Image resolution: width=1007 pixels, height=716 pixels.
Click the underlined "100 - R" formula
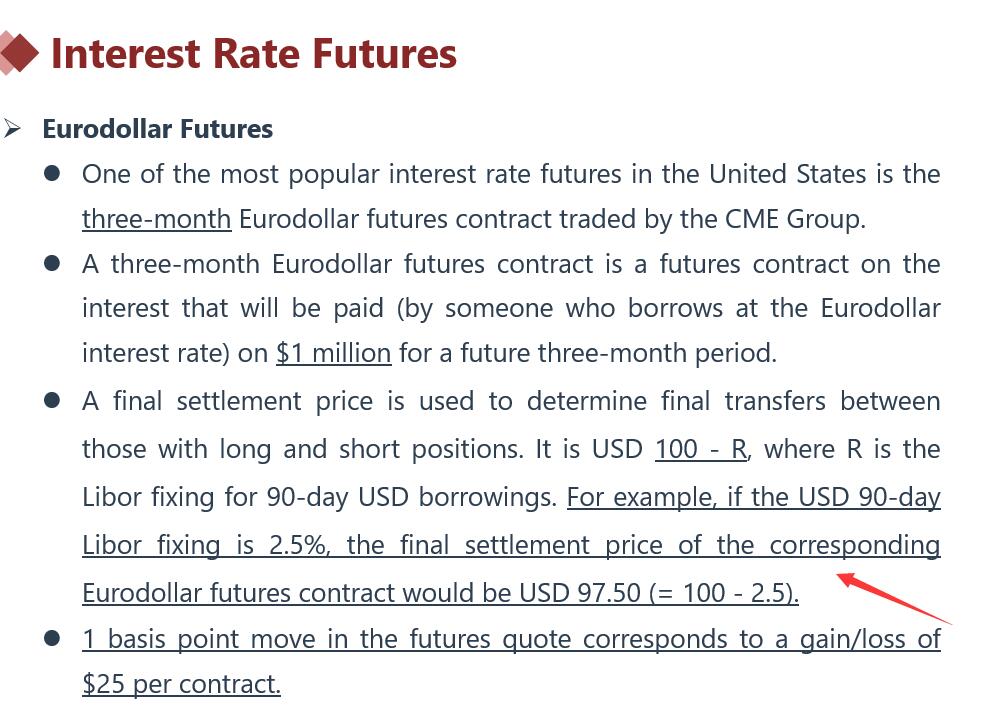[x=700, y=449]
